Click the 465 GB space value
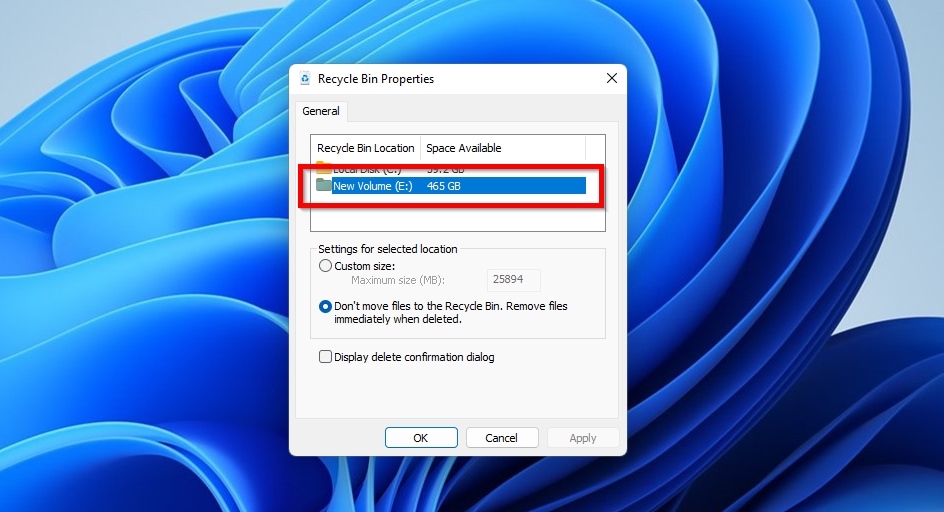The image size is (944, 512). [444, 186]
